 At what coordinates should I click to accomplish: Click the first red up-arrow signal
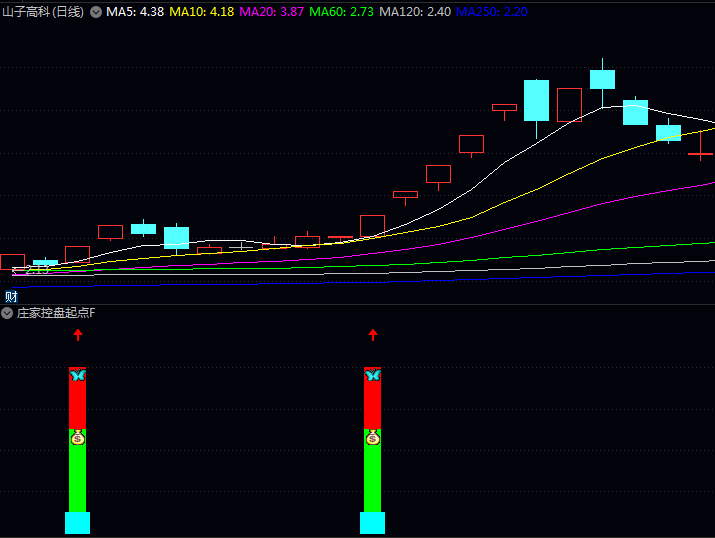click(78, 335)
